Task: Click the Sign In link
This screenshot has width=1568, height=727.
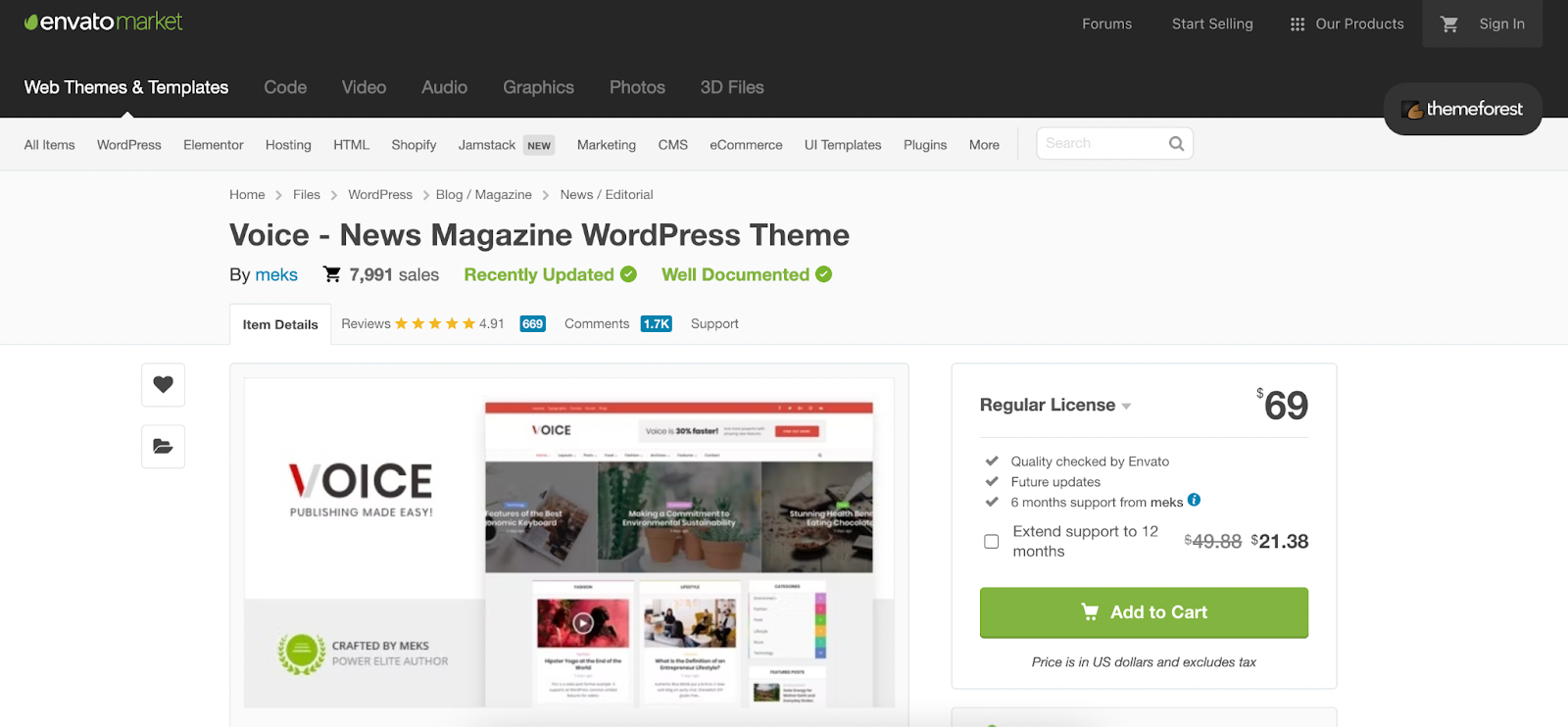Action: [1501, 24]
